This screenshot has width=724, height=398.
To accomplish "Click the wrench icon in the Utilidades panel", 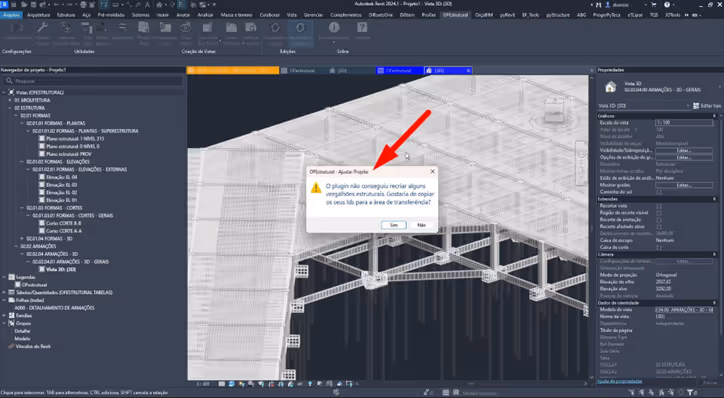I will coord(42,28).
